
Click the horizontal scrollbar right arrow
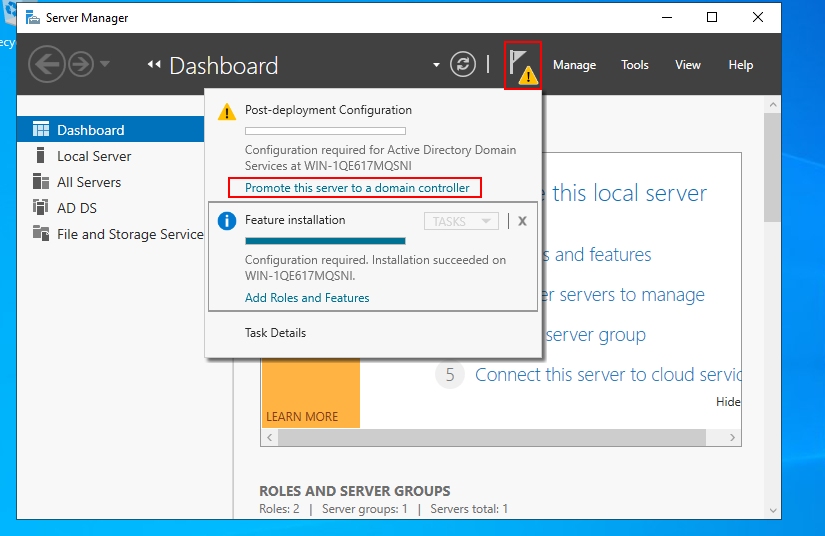(x=732, y=438)
